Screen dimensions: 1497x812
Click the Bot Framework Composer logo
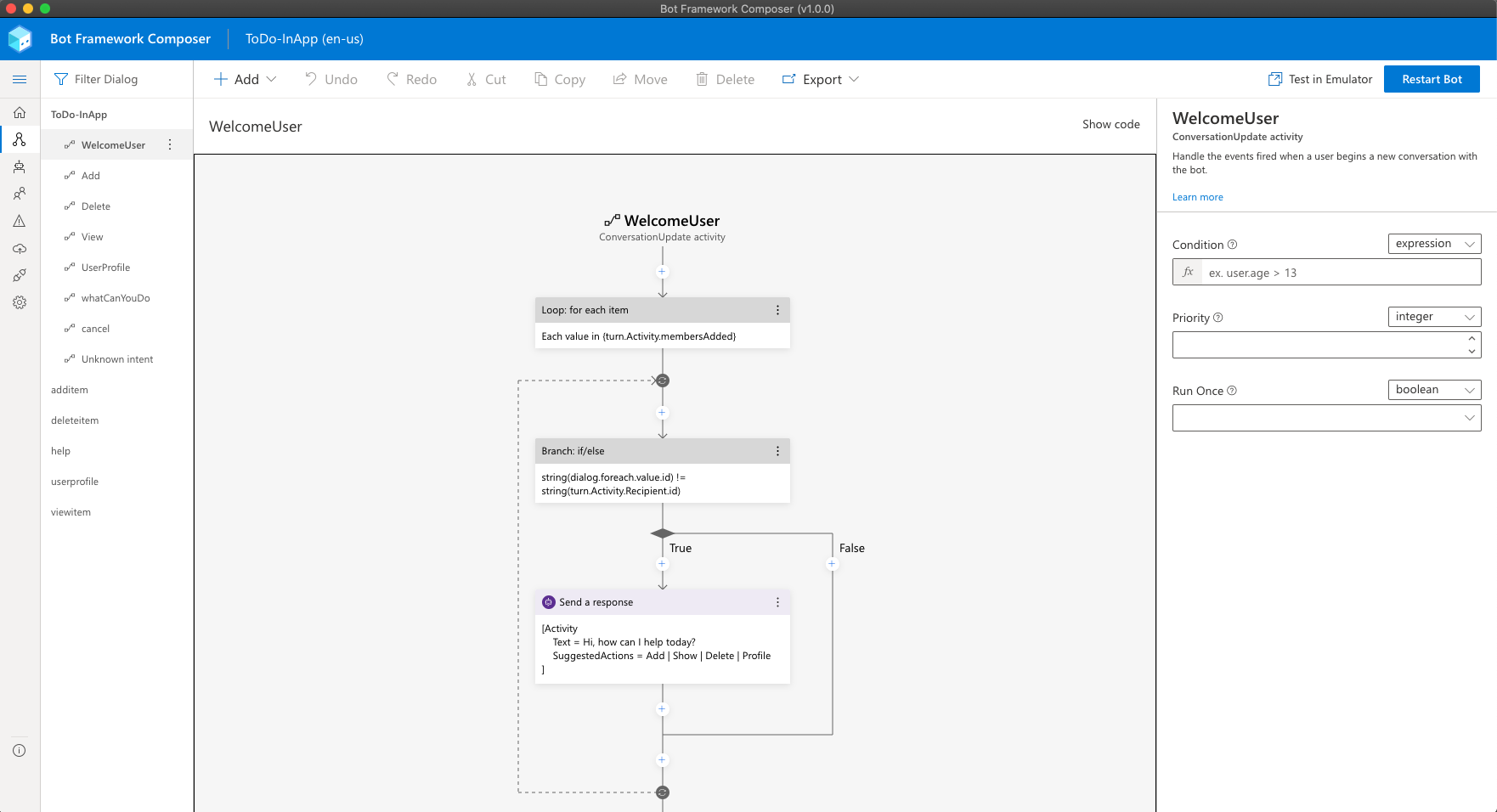pos(20,39)
